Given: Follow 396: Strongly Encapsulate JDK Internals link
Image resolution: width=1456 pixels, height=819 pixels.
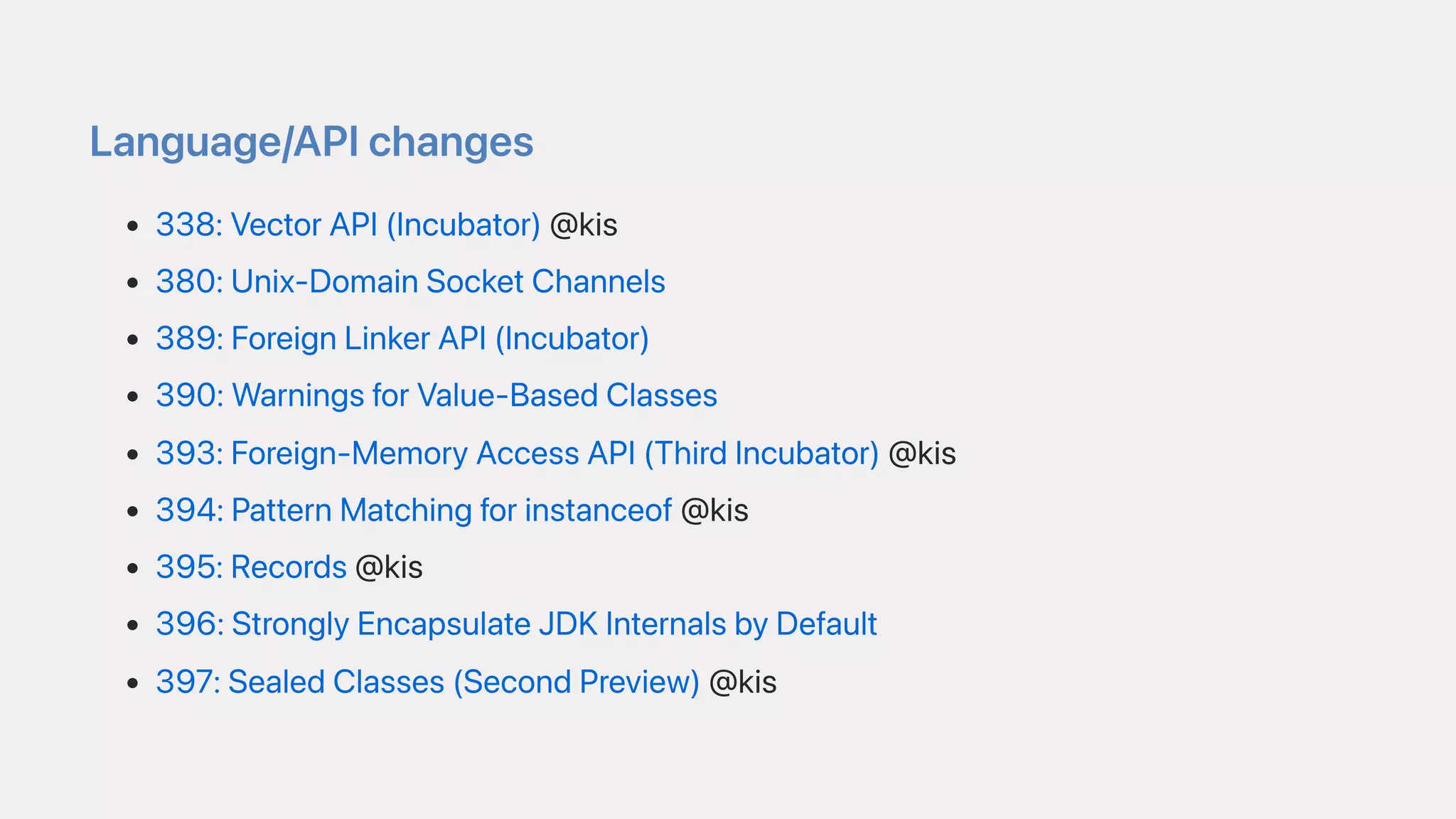Looking at the screenshot, I should (515, 624).
